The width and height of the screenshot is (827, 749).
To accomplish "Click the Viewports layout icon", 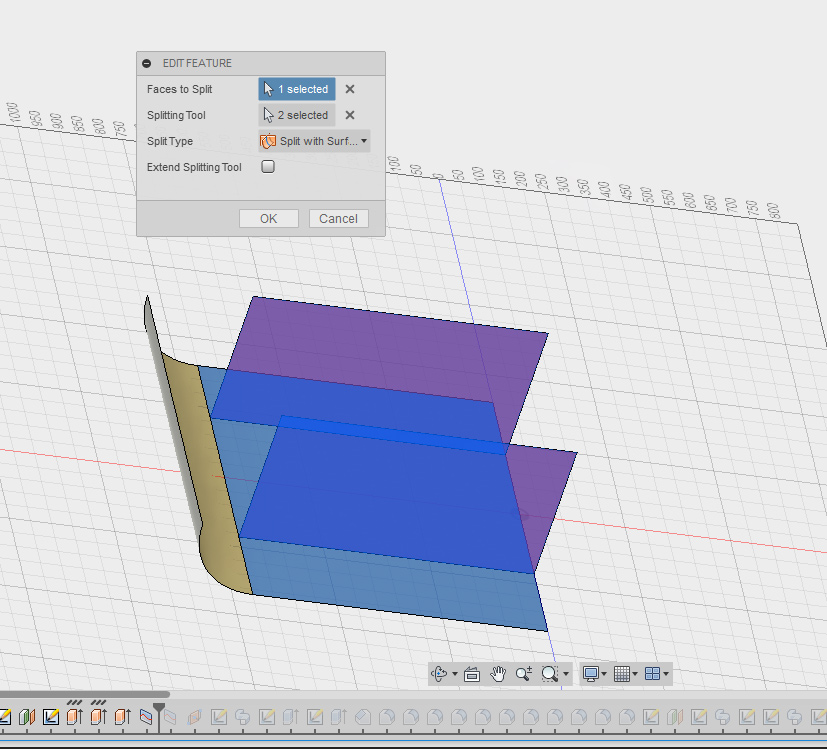I will click(x=652, y=674).
